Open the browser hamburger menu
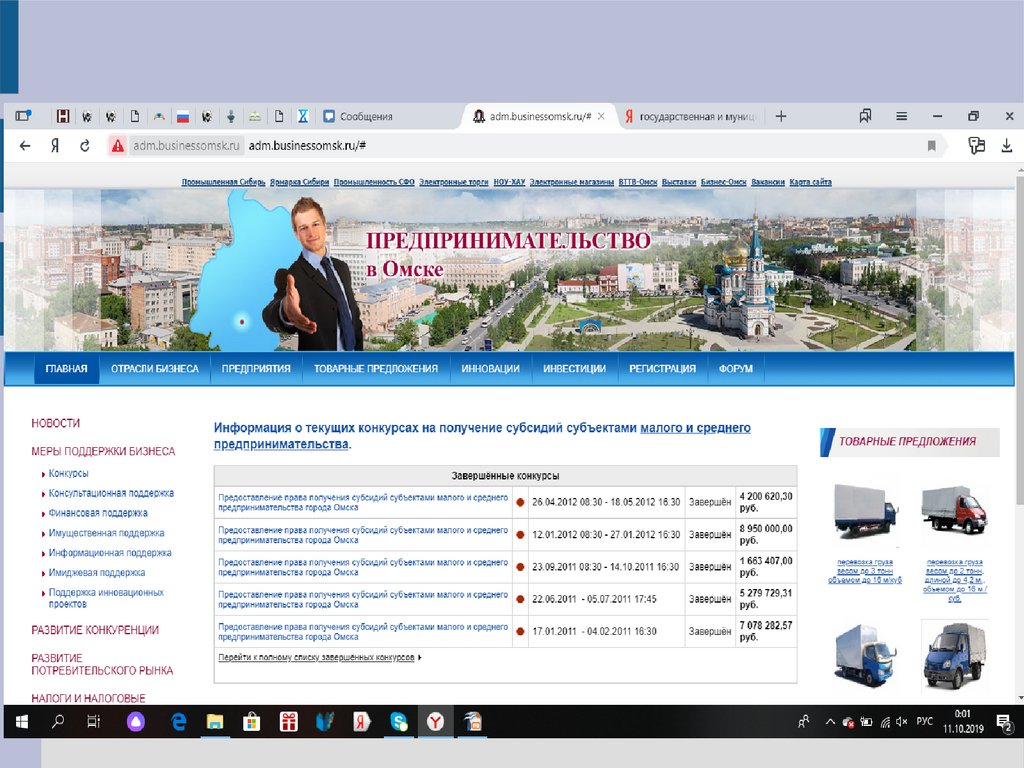The width and height of the screenshot is (1024, 768). tap(900, 116)
